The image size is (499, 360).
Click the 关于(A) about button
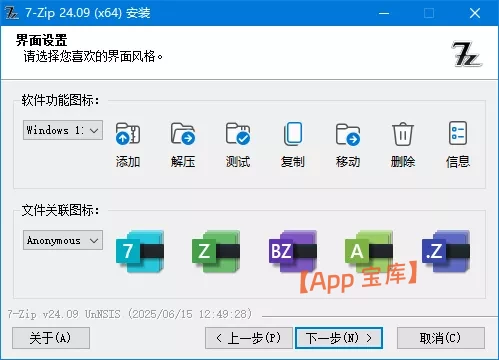pyautogui.click(x=51, y=338)
